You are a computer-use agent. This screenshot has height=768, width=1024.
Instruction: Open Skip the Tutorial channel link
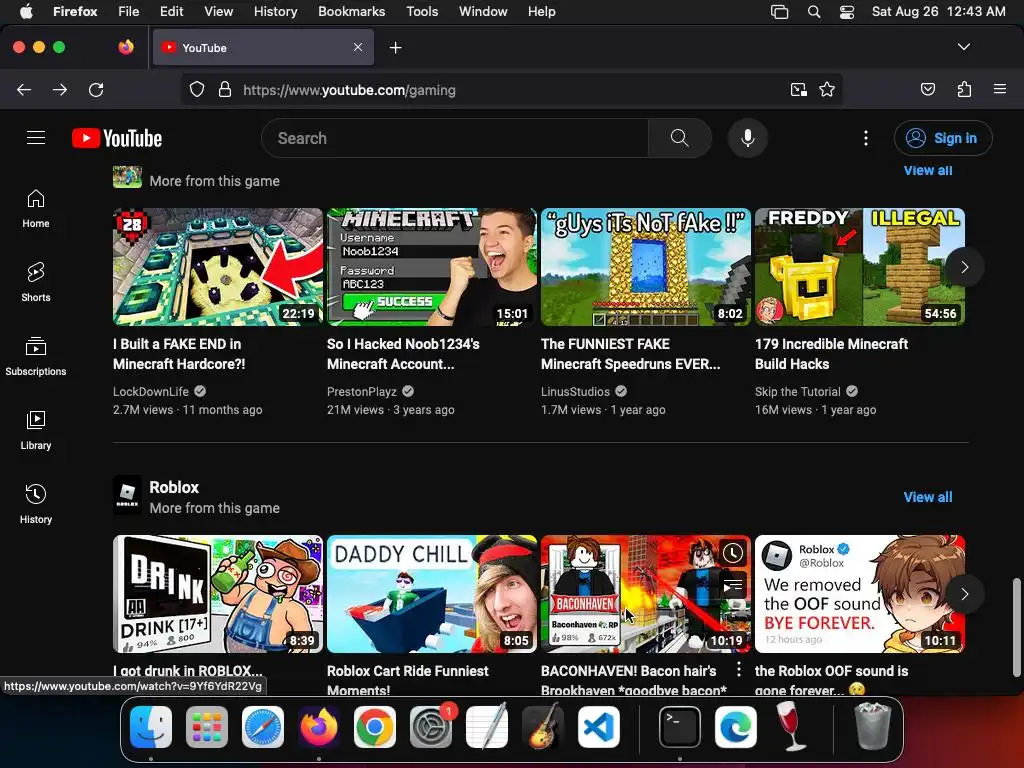click(797, 391)
